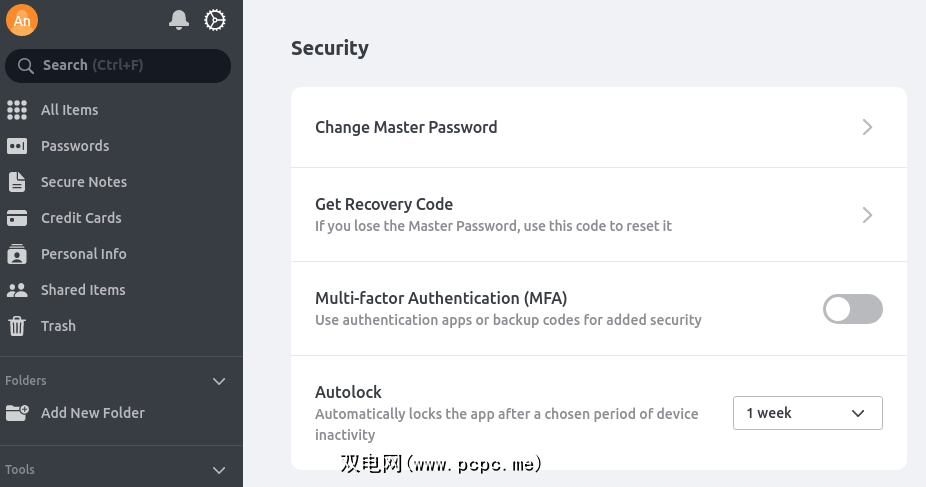Collapse the Tools section chevron
Viewport: 926px width, 487px height.
220,470
